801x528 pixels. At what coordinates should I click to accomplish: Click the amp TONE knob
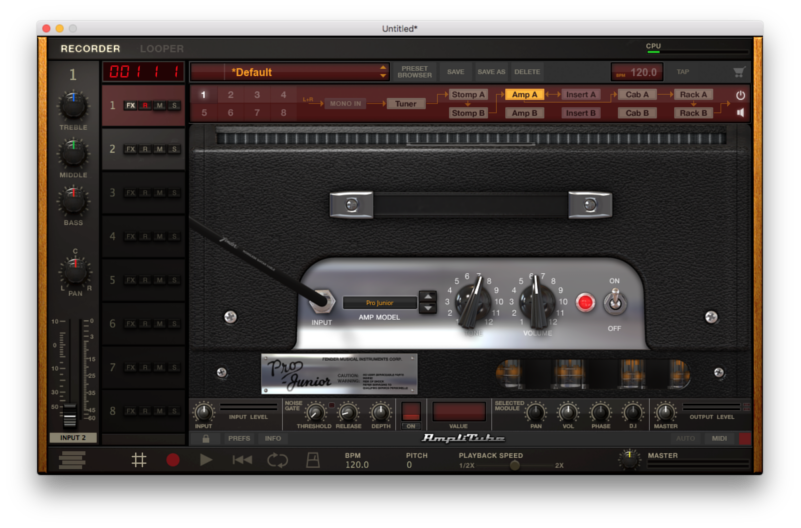pos(473,303)
